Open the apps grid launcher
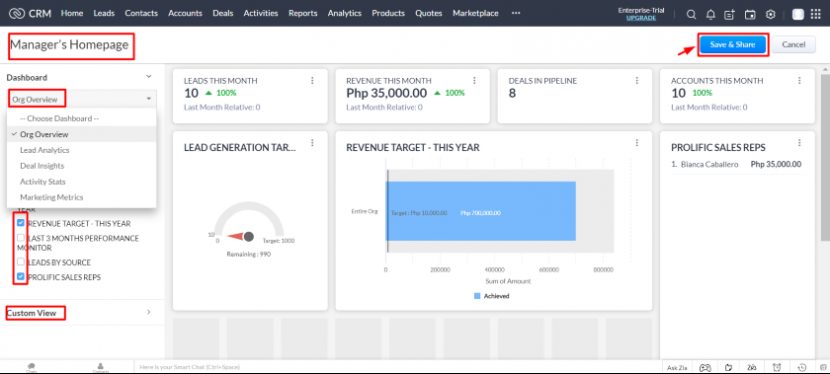This screenshot has width=830, height=374. point(816,14)
